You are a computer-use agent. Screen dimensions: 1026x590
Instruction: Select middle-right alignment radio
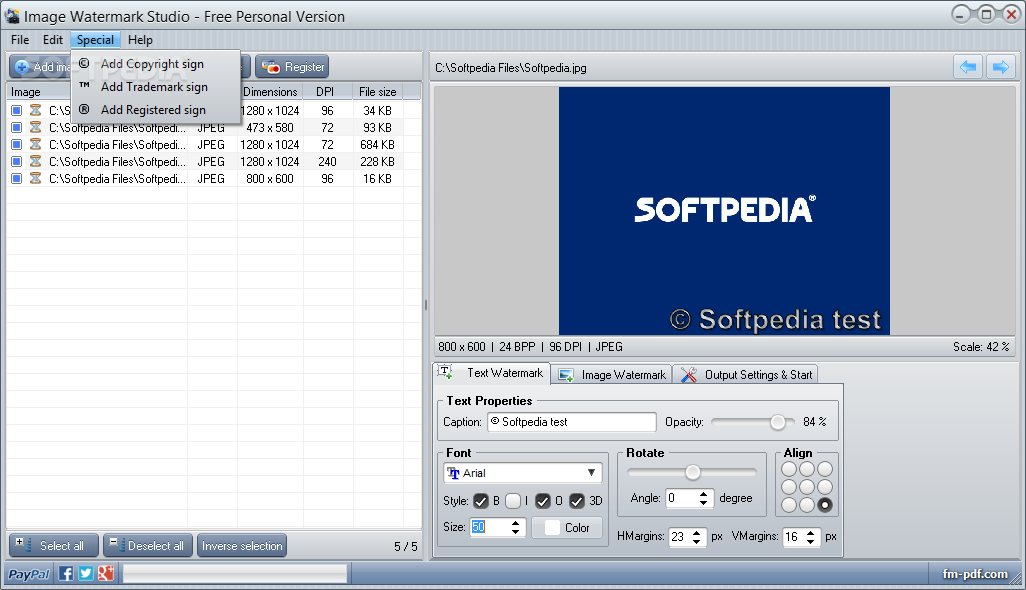tap(825, 487)
